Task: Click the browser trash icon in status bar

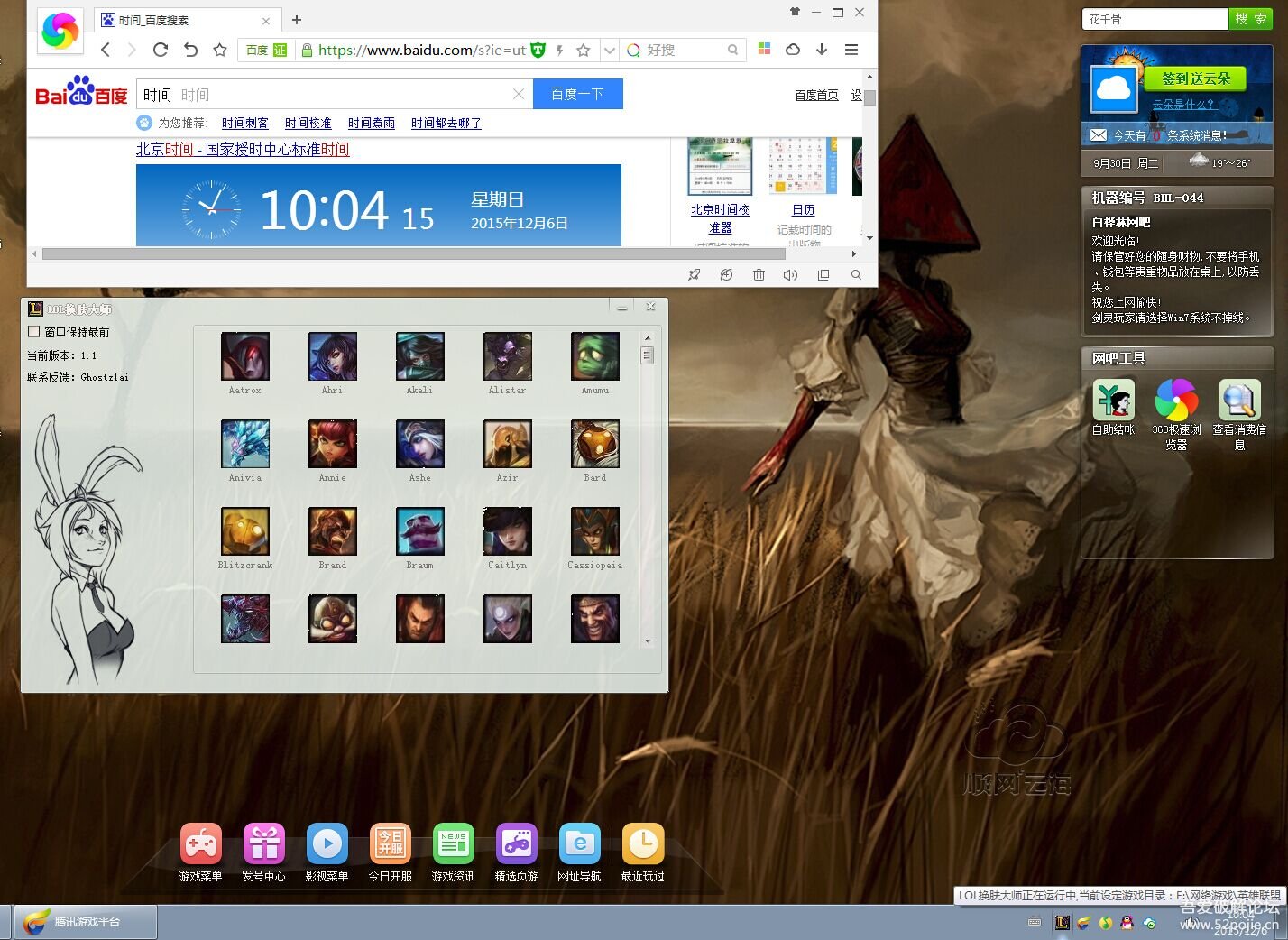Action: coord(759,275)
